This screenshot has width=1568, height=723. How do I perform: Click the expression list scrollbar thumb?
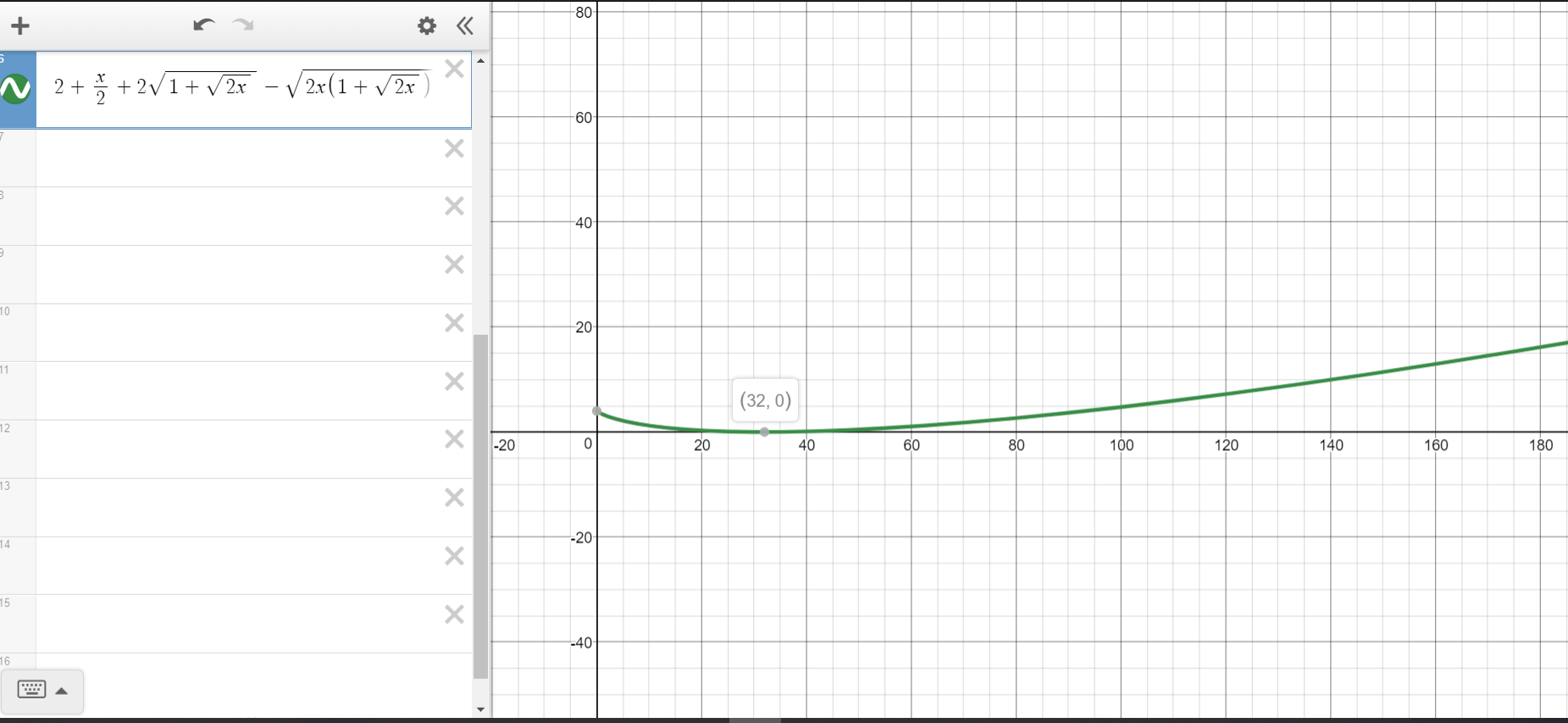pos(480,507)
